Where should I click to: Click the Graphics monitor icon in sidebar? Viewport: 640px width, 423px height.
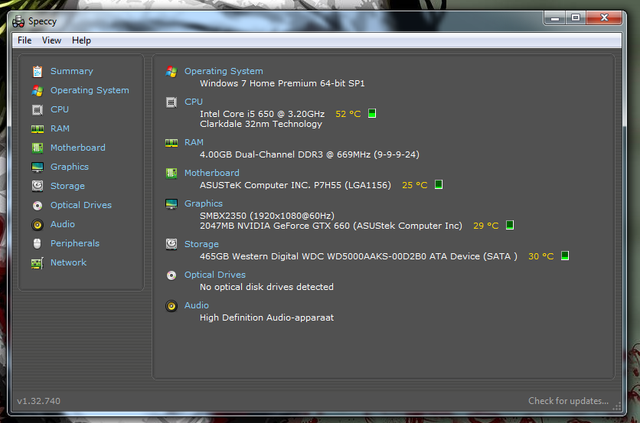(37, 167)
